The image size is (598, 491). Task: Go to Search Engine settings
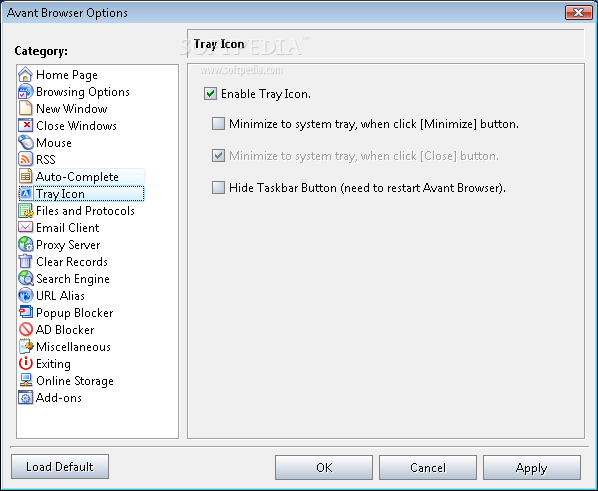click(73, 279)
